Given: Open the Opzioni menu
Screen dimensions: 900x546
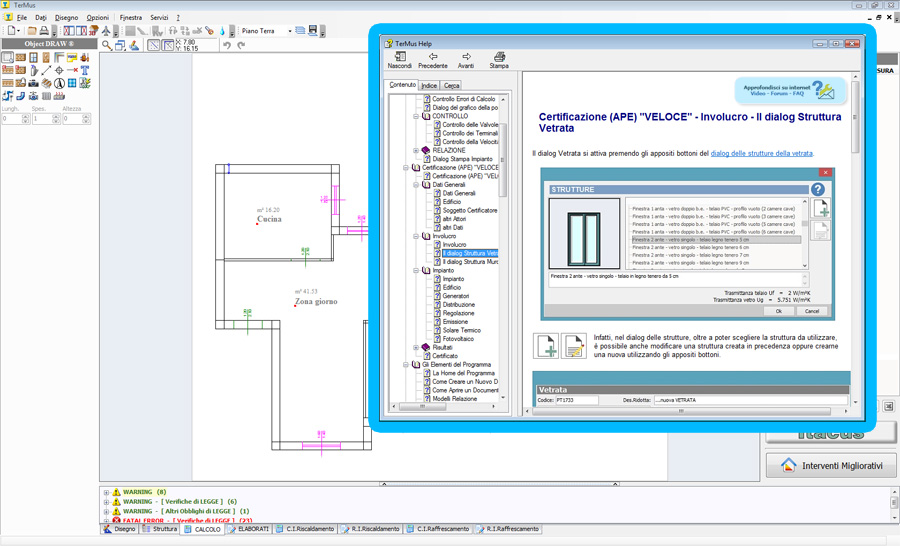Looking at the screenshot, I should pos(98,18).
